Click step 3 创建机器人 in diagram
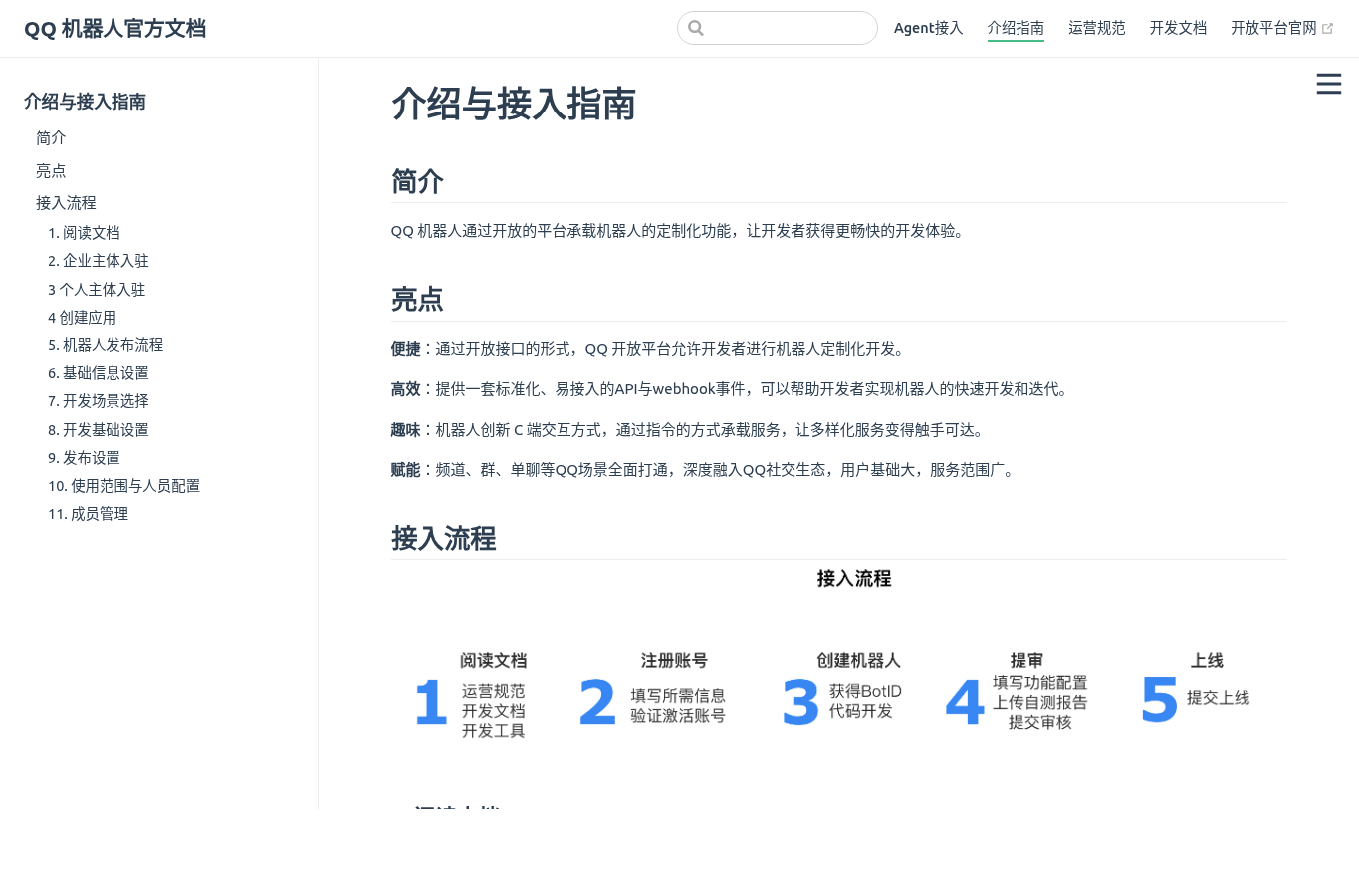Screen dimensions: 1359x896 858,661
